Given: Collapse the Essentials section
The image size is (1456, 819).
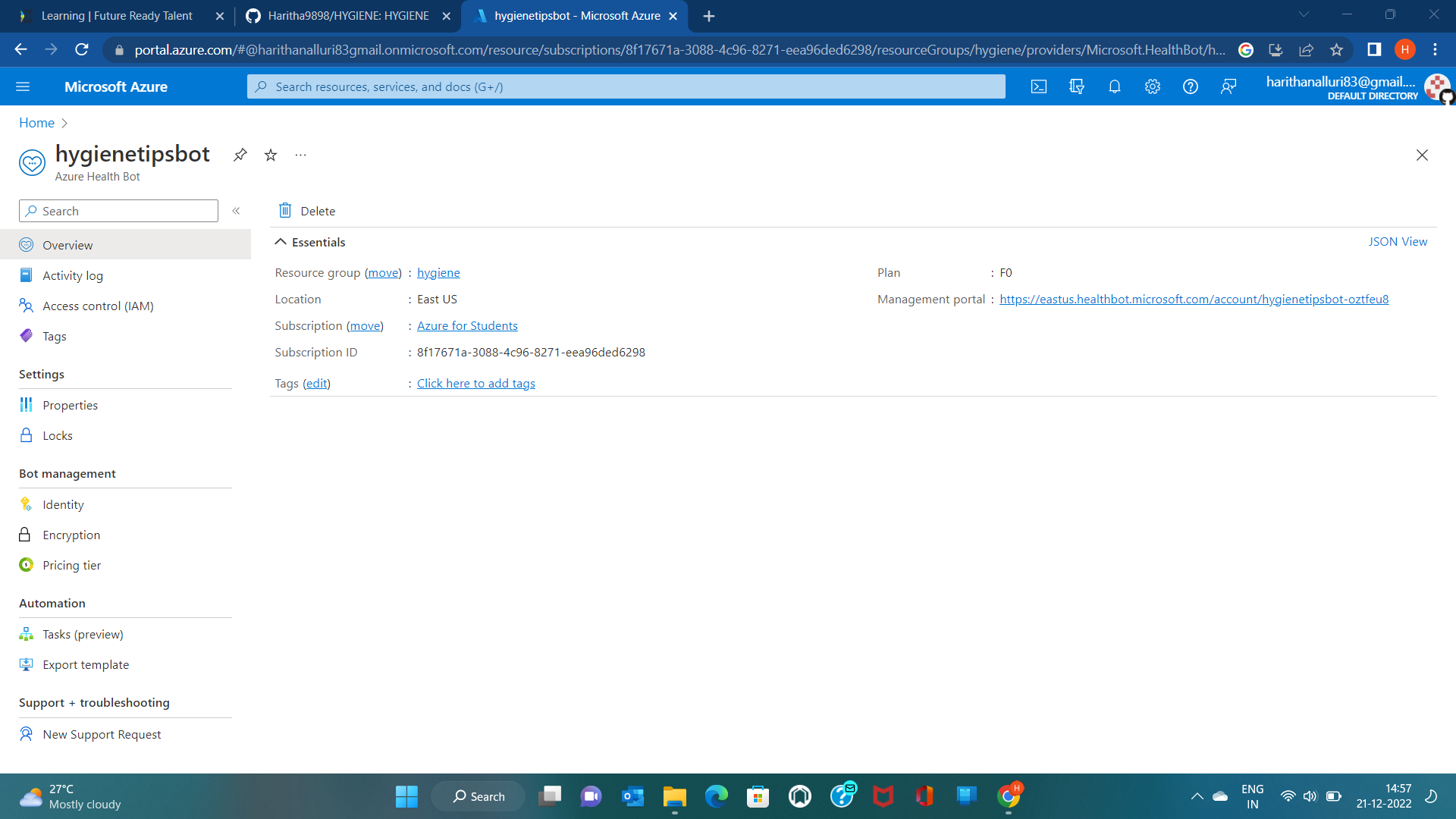Looking at the screenshot, I should click(281, 242).
